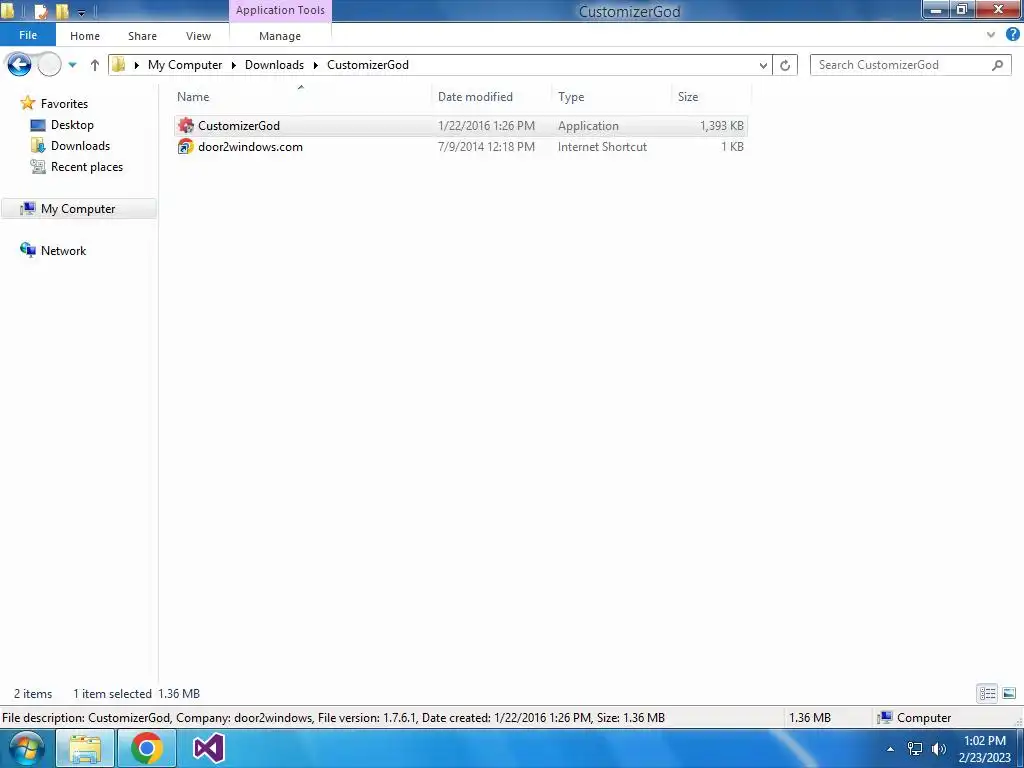Open the File menu
This screenshot has width=1024, height=768.
coord(28,35)
